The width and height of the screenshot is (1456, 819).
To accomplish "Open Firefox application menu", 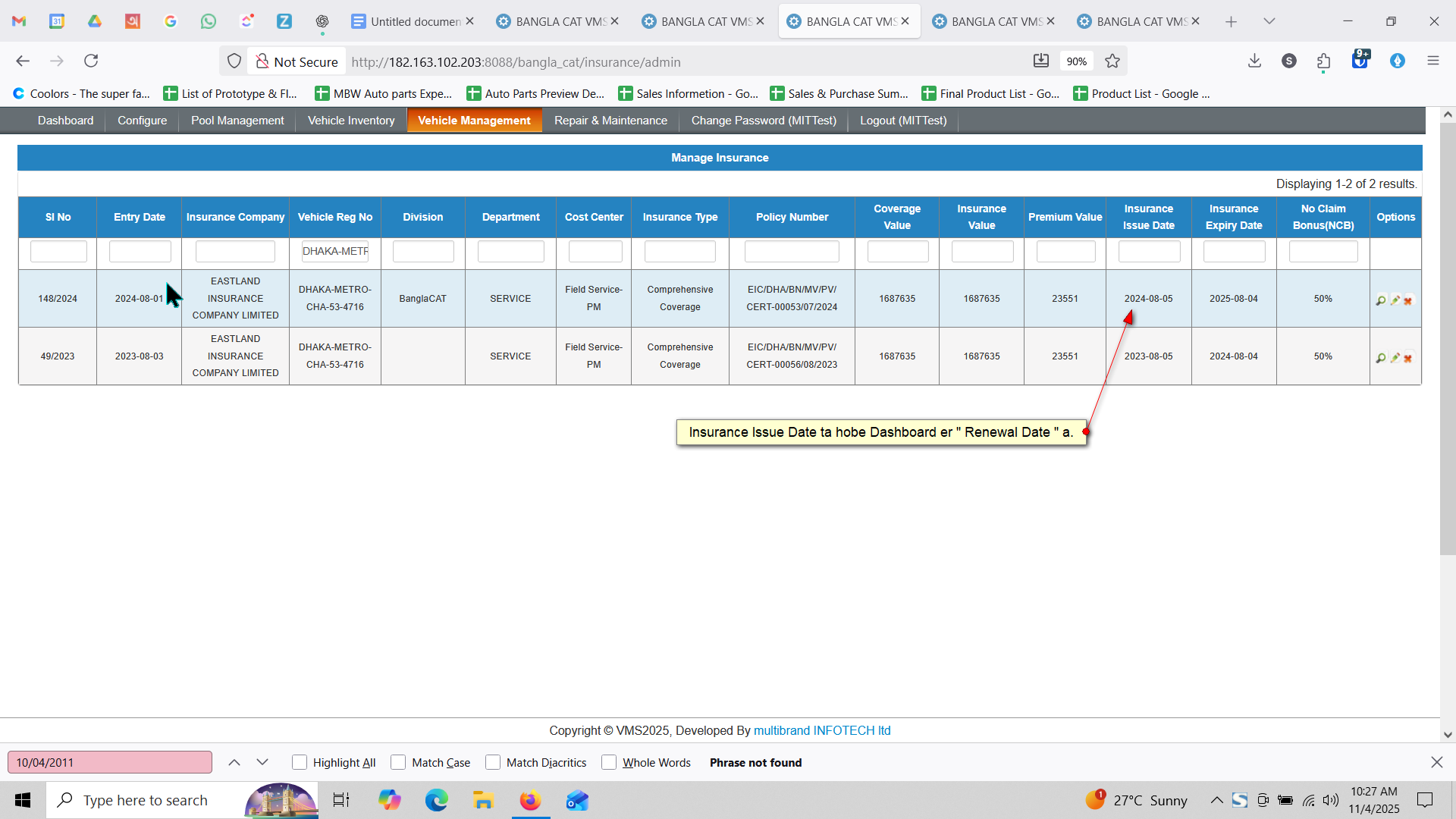I will tap(1432, 61).
